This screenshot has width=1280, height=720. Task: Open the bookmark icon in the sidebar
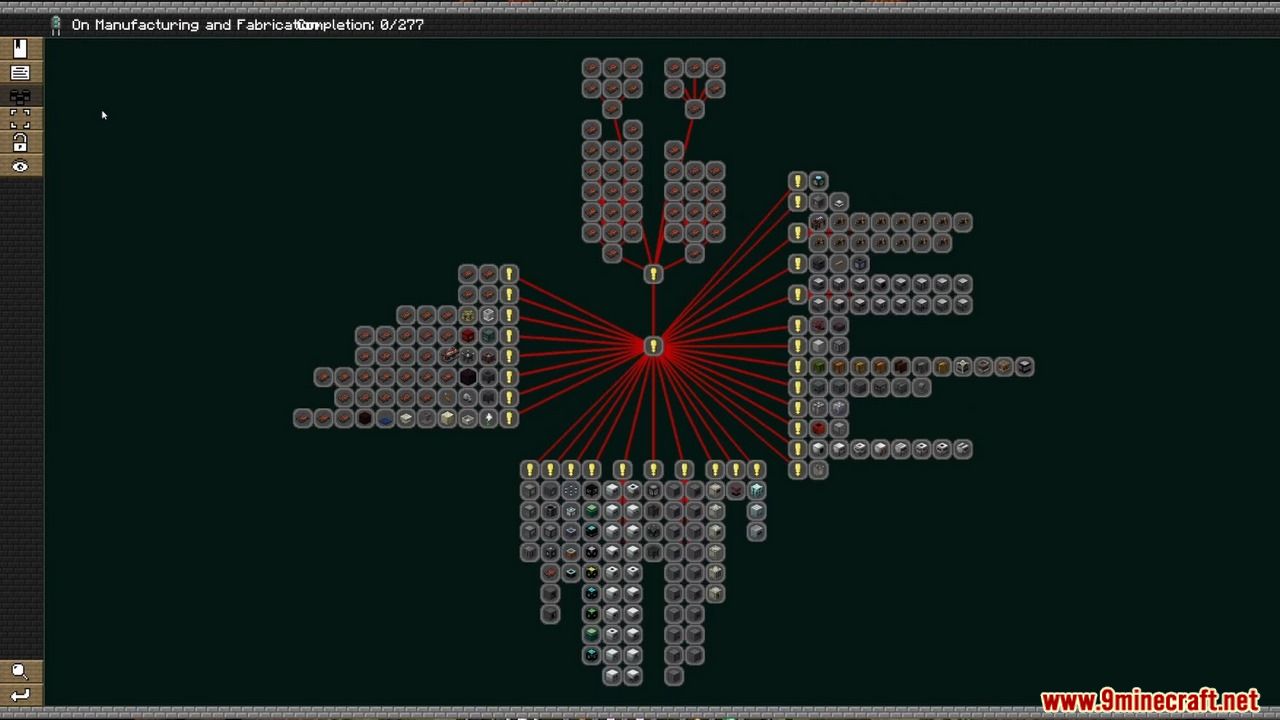pos(20,49)
